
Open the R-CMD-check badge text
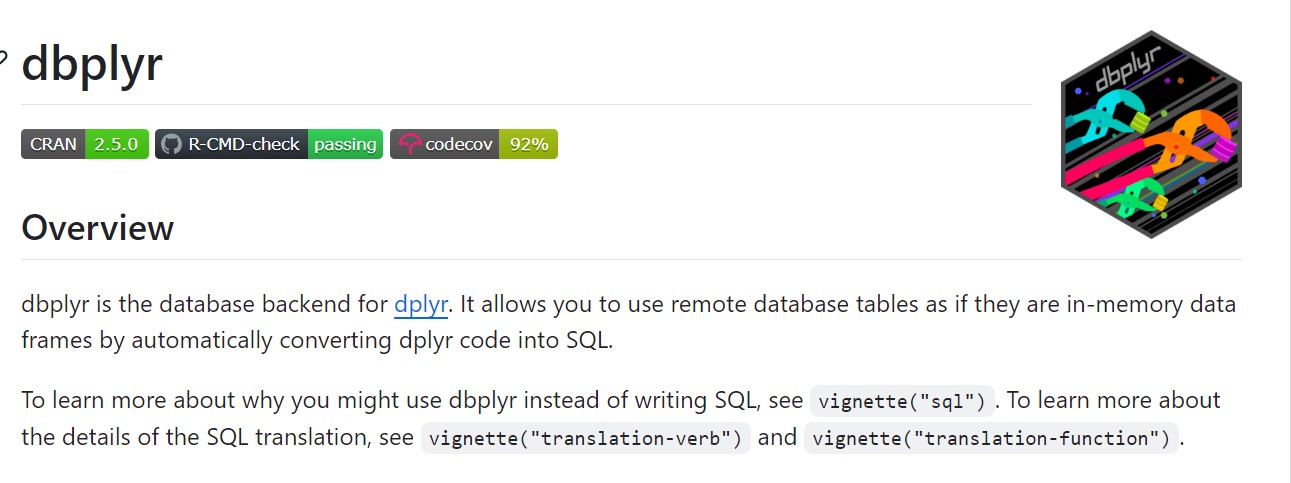tap(244, 144)
